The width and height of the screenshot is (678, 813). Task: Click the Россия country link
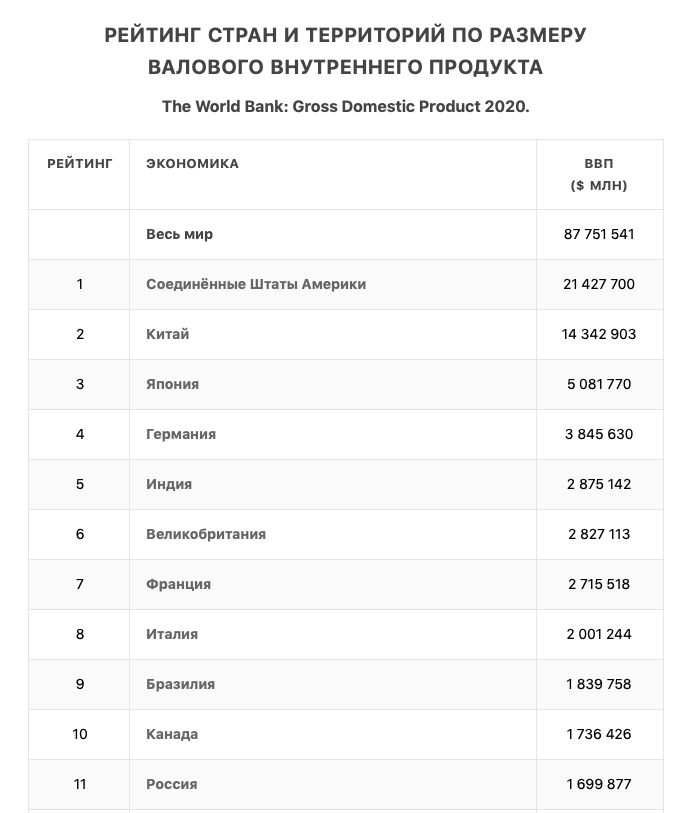171,784
